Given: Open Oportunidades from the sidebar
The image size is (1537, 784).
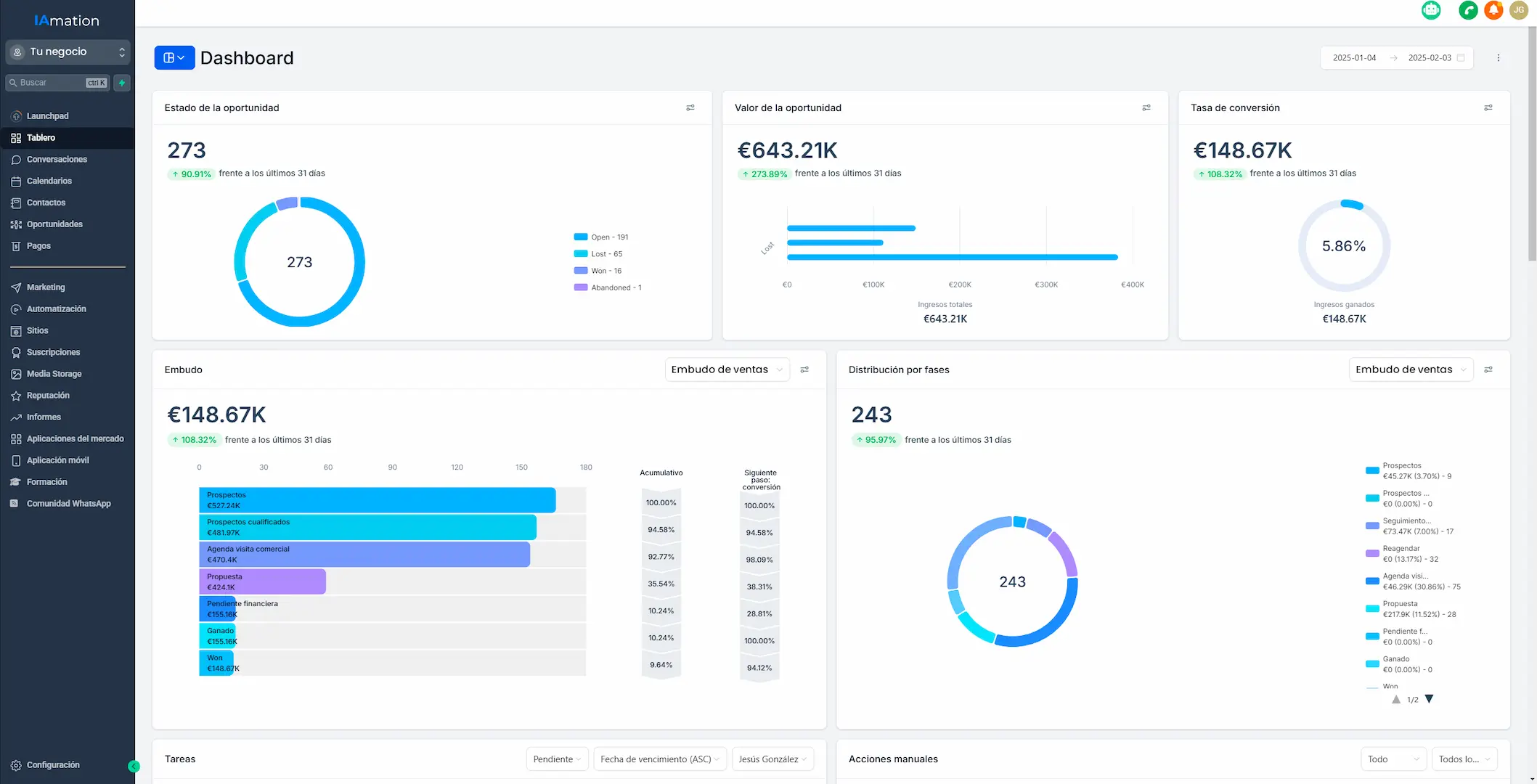Looking at the screenshot, I should [54, 224].
